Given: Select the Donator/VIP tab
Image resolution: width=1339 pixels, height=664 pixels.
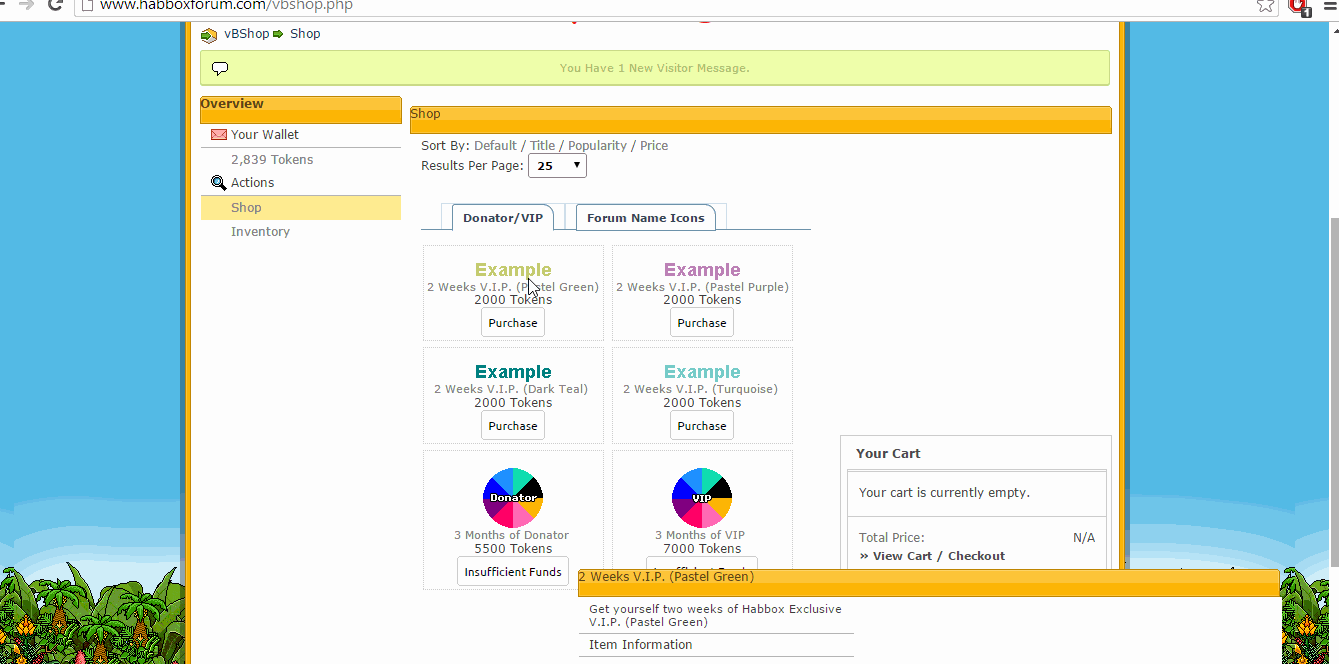Looking at the screenshot, I should click(502, 218).
